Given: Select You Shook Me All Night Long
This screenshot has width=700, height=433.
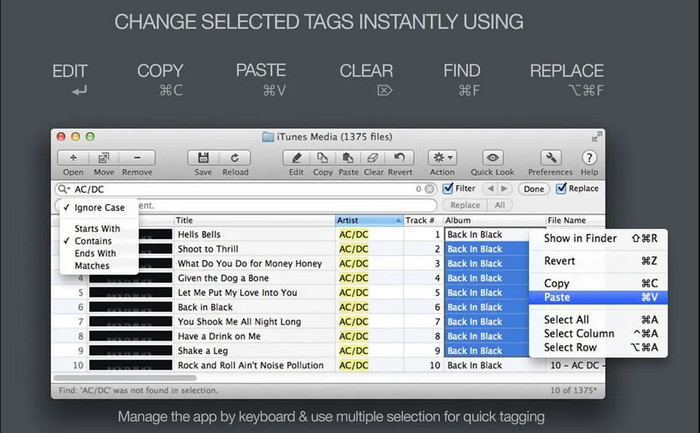Looking at the screenshot, I should [x=239, y=322].
